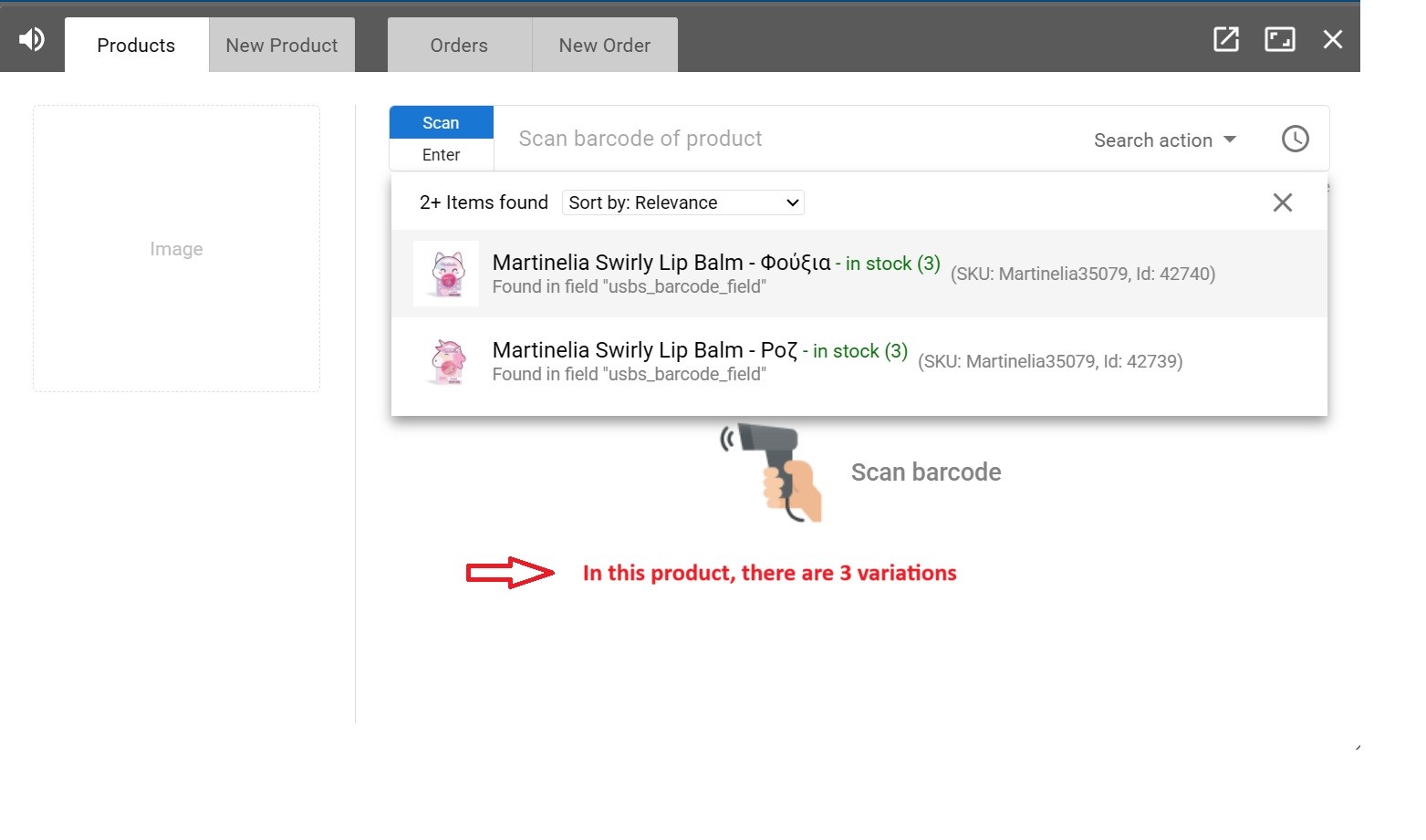
Task: Expand the Search action dropdown
Action: (x=1165, y=140)
